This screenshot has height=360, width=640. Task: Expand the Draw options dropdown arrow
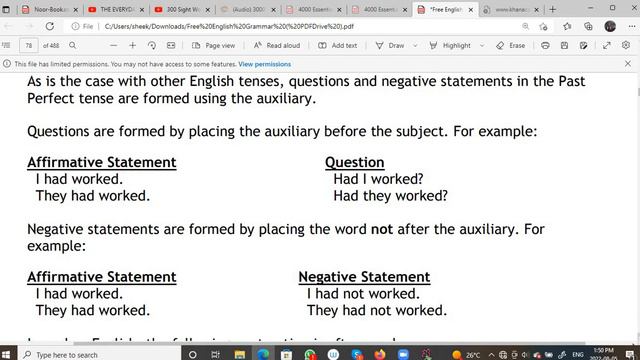[x=415, y=45]
